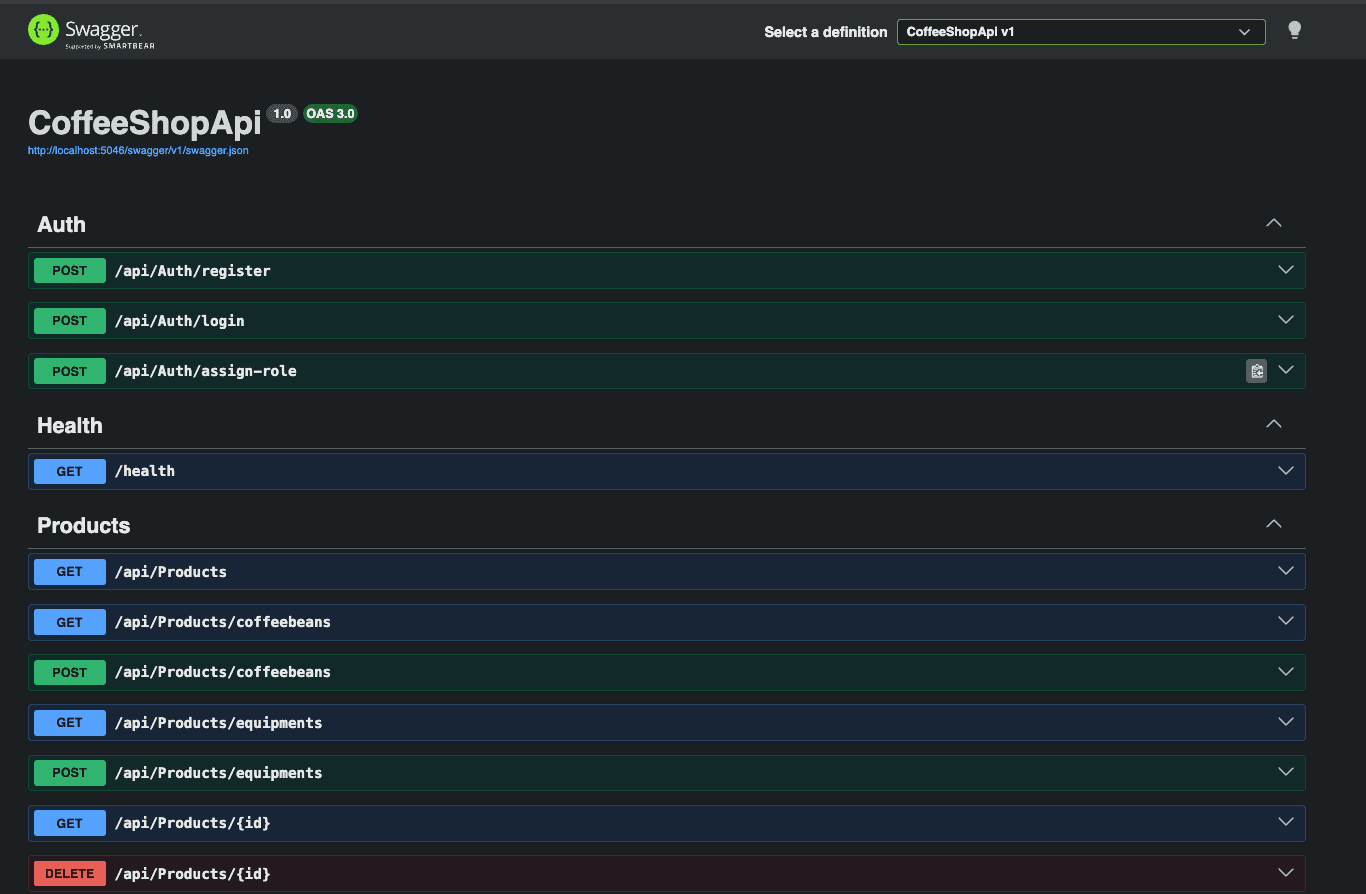The image size is (1366, 894).
Task: Click the CoffeeShopApi title
Action: pyautogui.click(x=145, y=122)
